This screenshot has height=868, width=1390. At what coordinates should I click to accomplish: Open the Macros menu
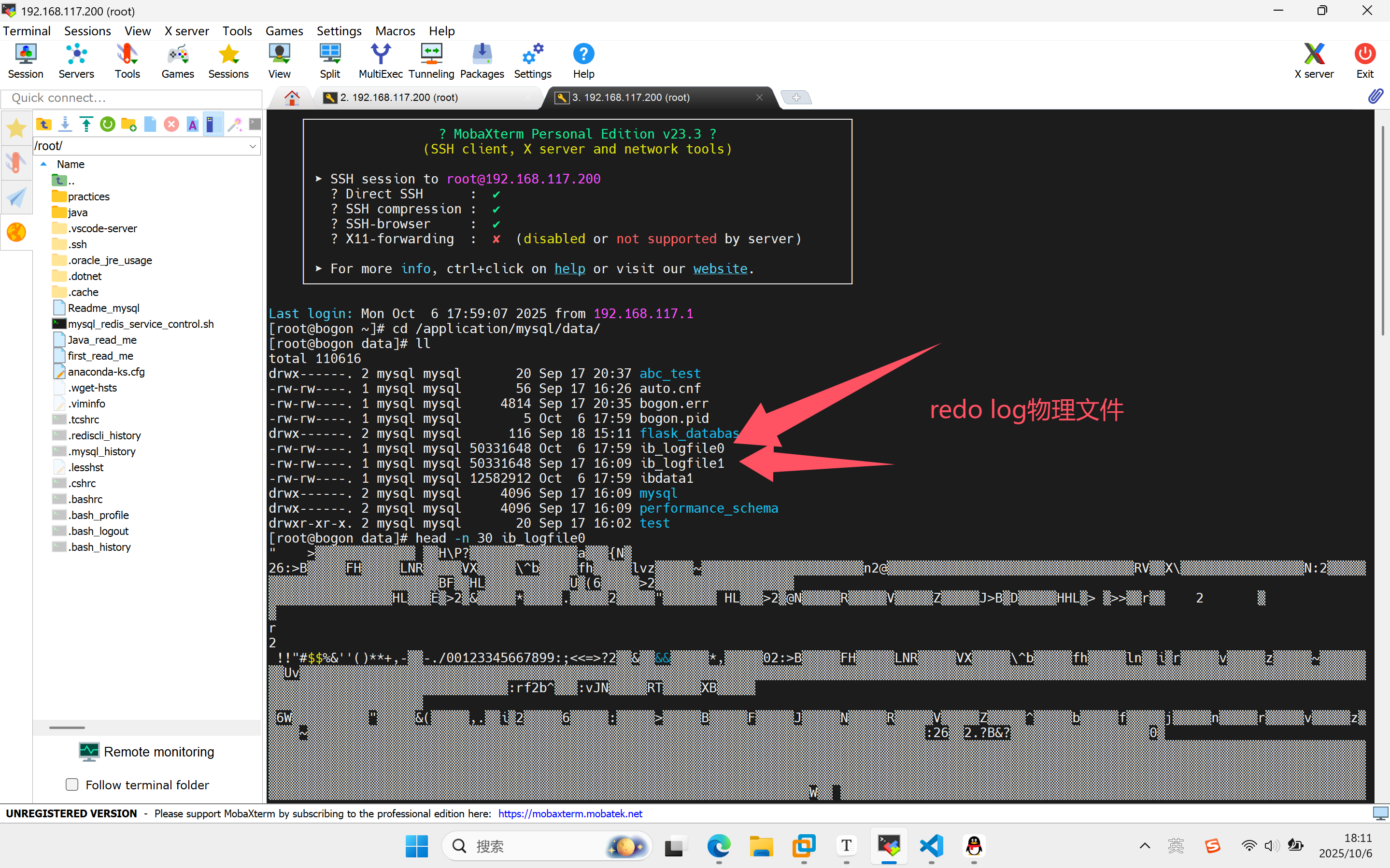(395, 31)
